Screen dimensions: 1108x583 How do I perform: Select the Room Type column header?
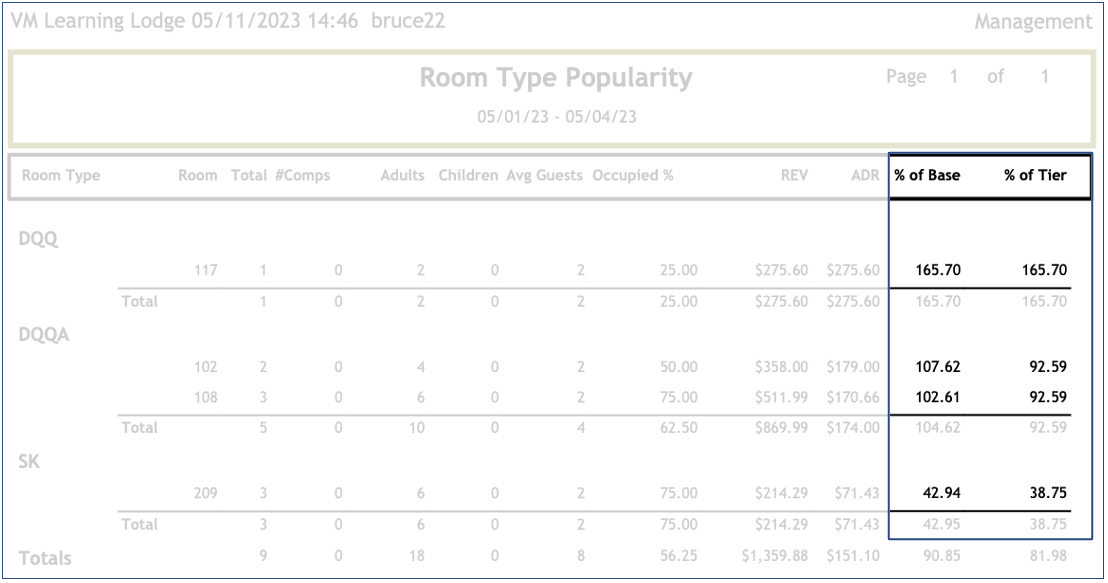pyautogui.click(x=61, y=175)
